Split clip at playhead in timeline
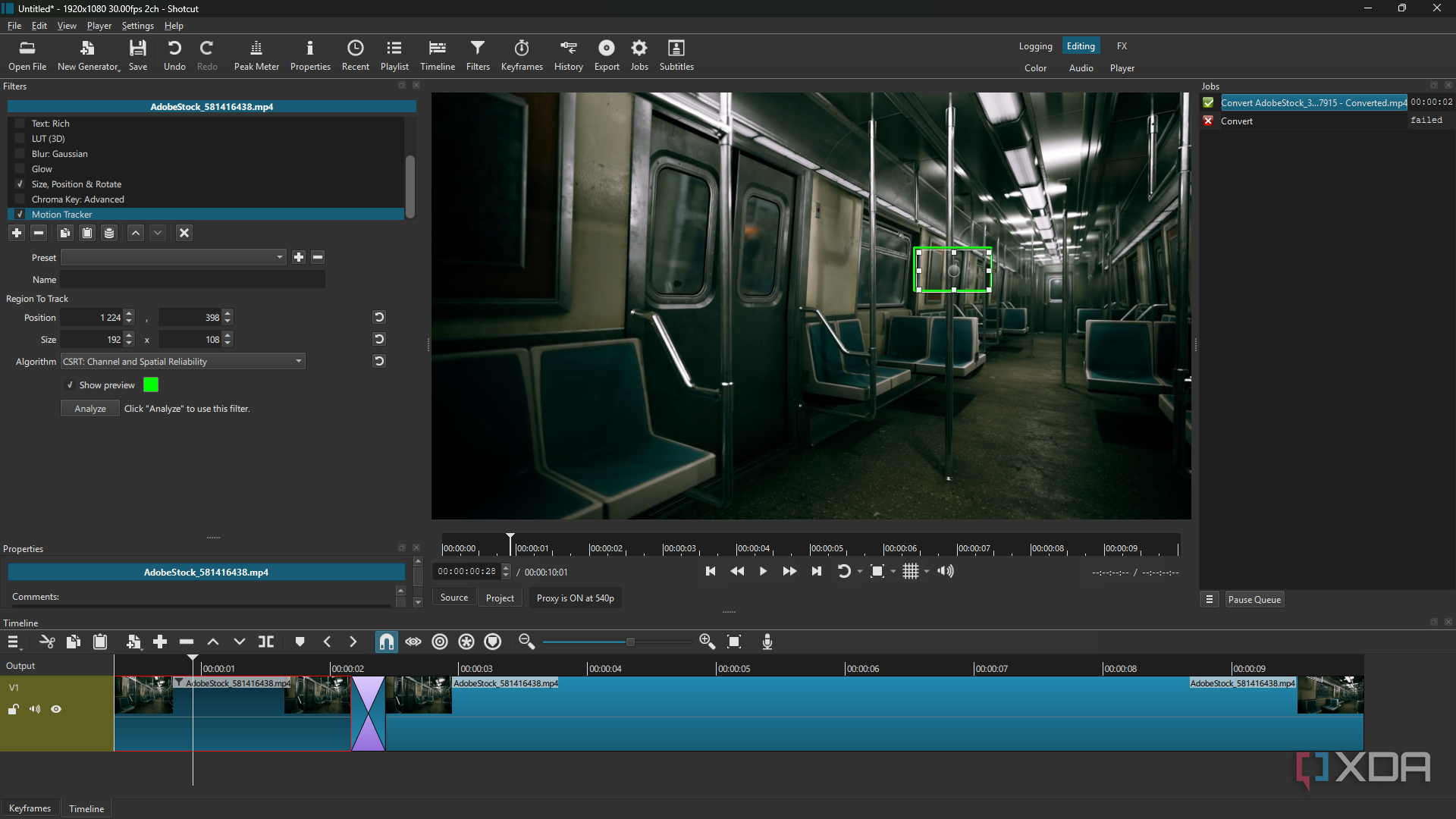1456x819 pixels. click(x=266, y=642)
